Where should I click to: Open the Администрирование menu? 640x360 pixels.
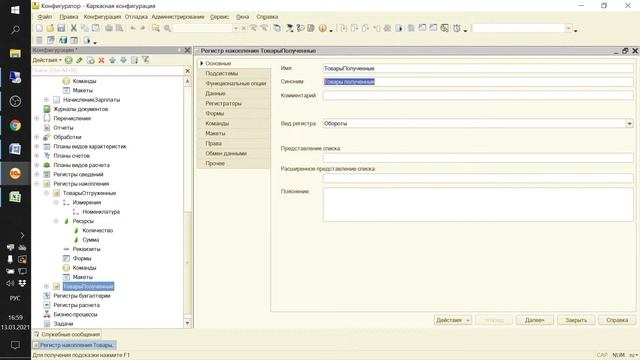click(x=178, y=17)
